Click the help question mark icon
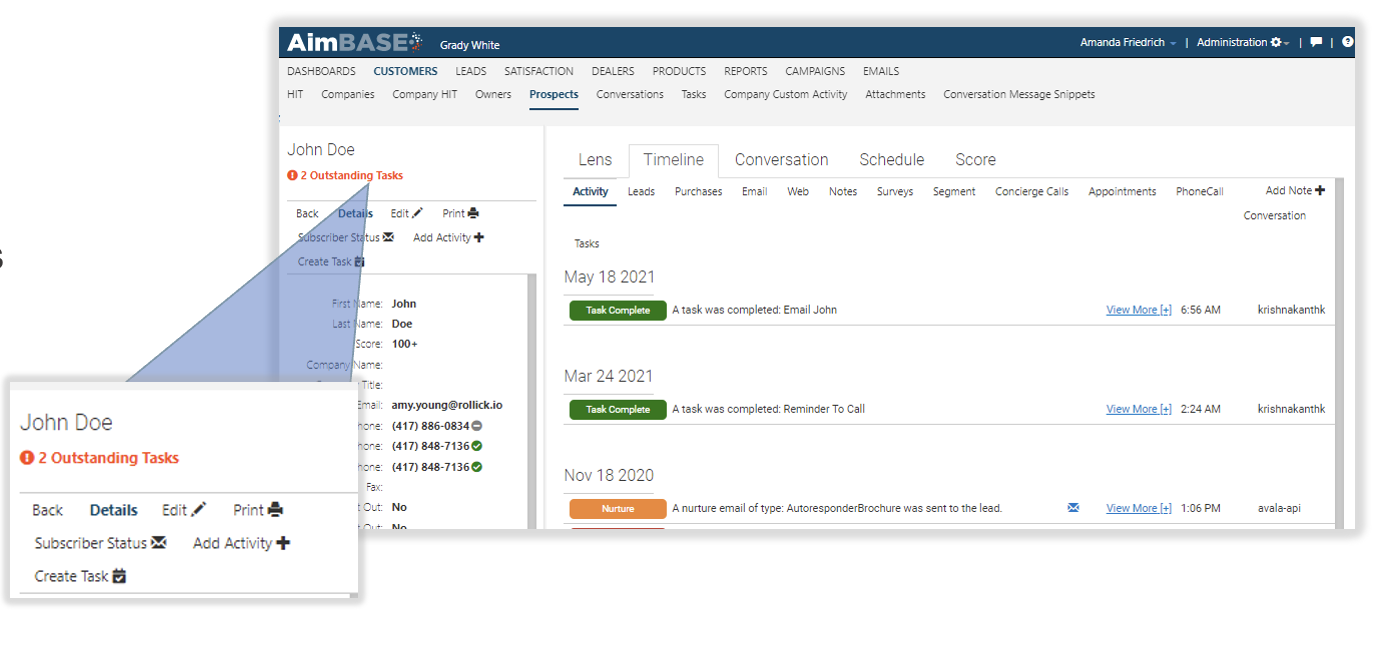 click(1347, 42)
